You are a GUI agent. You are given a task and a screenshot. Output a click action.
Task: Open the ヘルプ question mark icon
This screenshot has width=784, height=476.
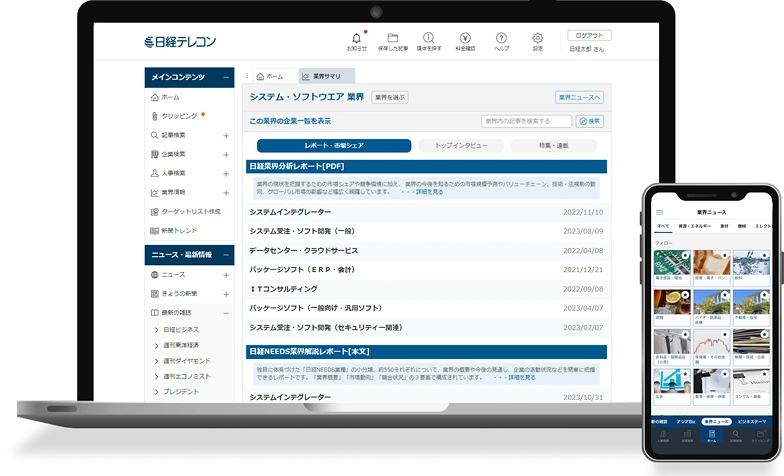[x=501, y=38]
